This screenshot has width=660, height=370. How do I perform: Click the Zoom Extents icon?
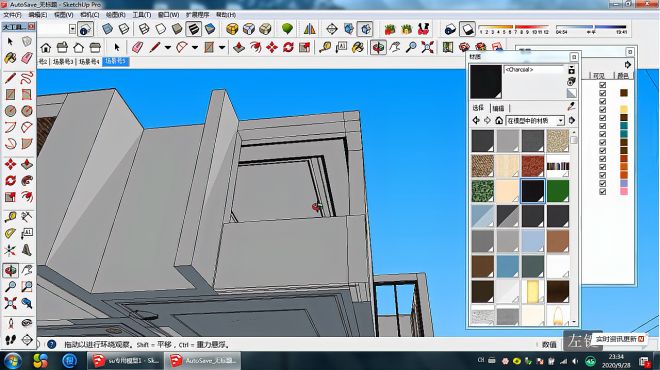tap(428, 47)
